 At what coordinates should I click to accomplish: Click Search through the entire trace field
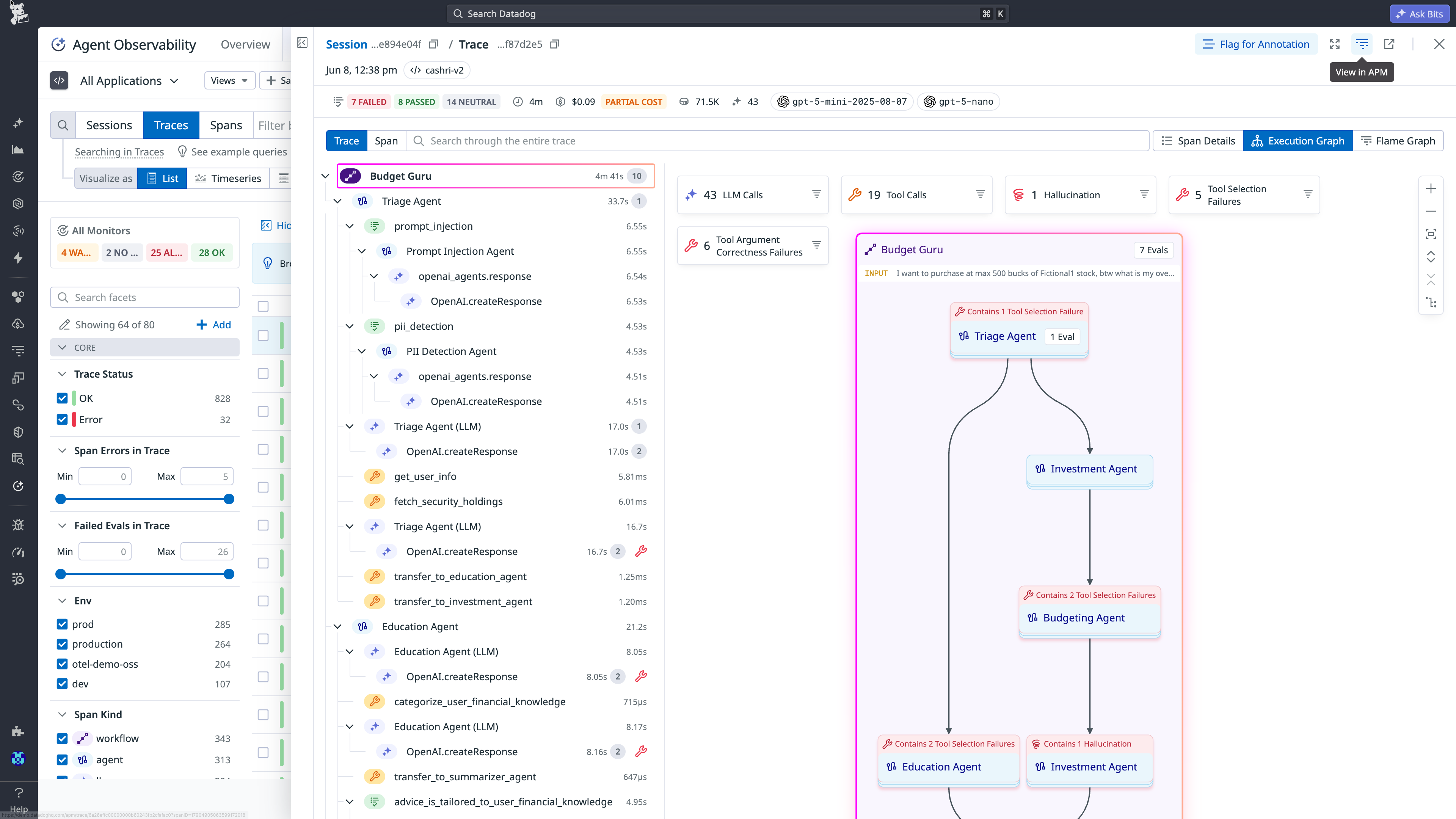777,141
